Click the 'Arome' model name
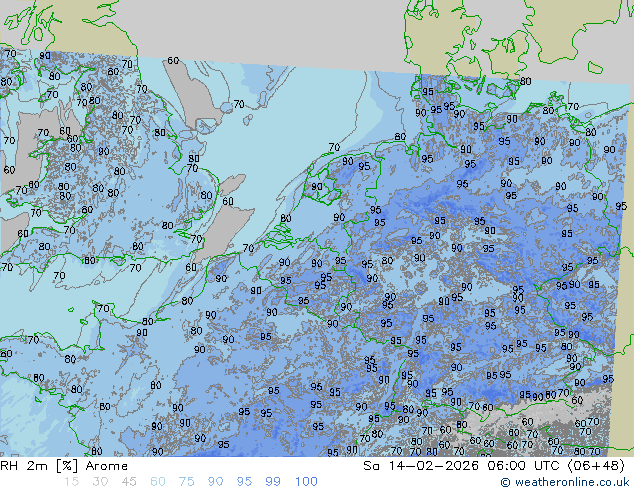The width and height of the screenshot is (634, 490). (107, 466)
